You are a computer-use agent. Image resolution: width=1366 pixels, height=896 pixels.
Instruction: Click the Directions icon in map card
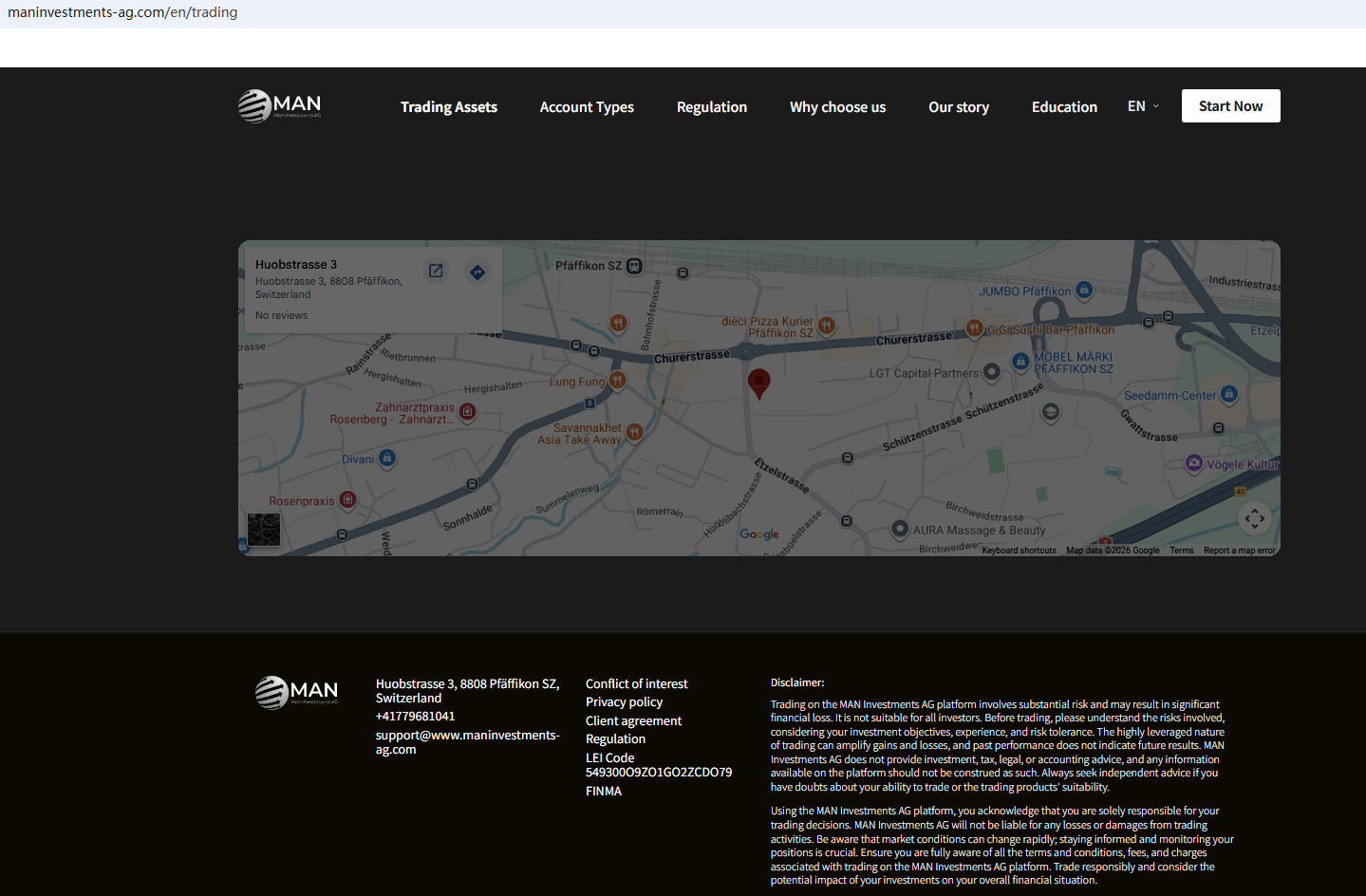pyautogui.click(x=477, y=272)
